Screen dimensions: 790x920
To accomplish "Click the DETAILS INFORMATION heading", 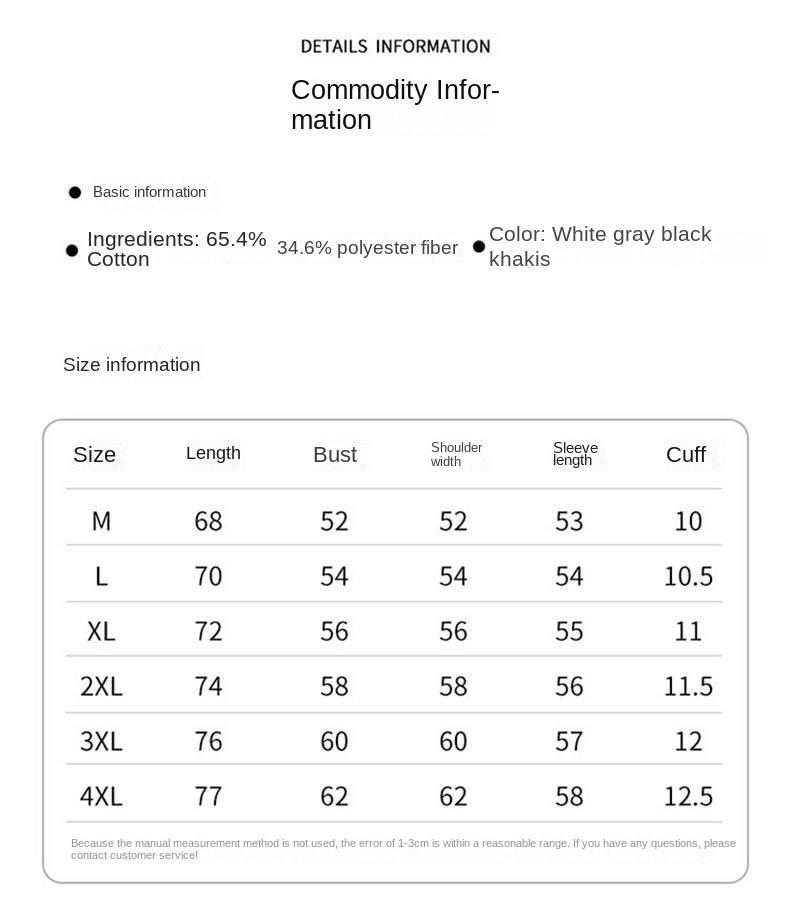I will (x=395, y=46).
